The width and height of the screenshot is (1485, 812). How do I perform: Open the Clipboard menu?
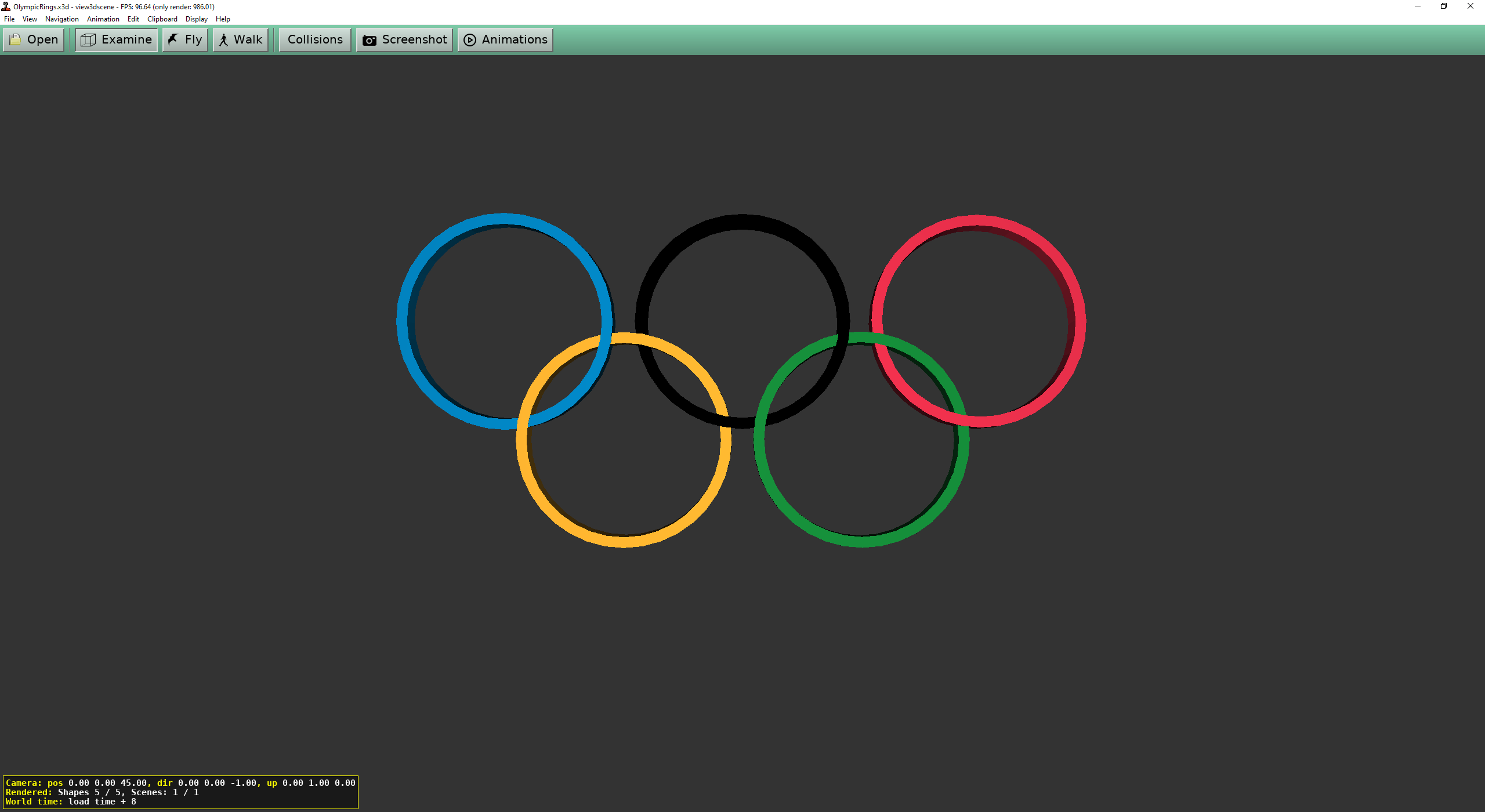[x=162, y=19]
